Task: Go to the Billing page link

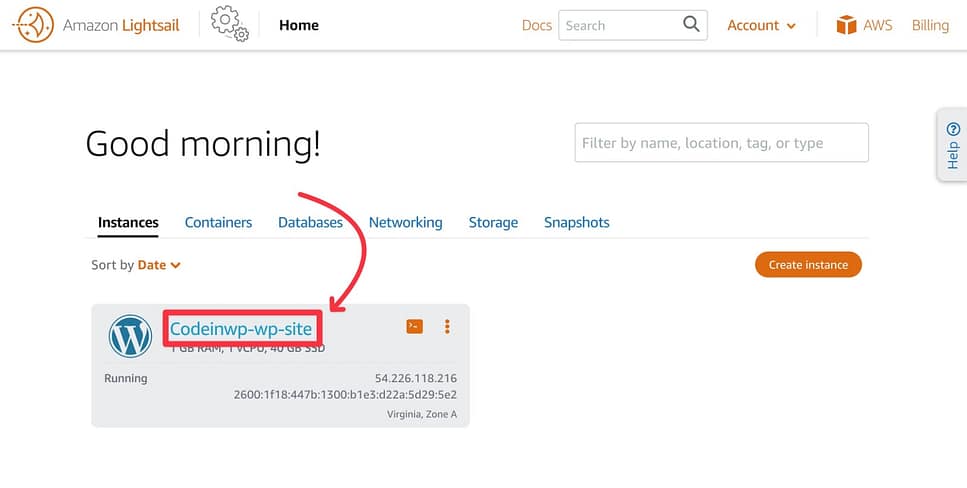Action: click(x=930, y=25)
